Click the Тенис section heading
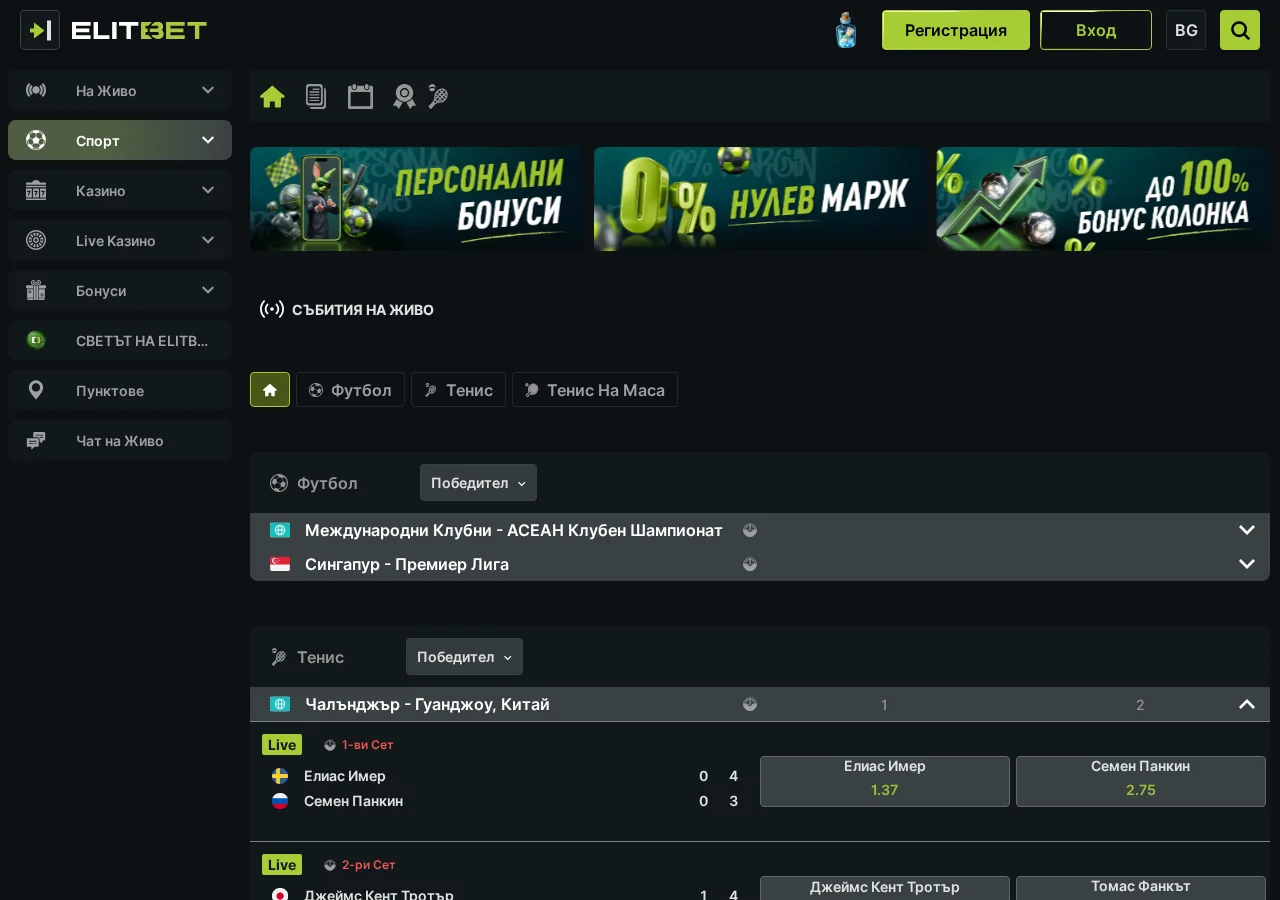The width and height of the screenshot is (1280, 900). [320, 657]
